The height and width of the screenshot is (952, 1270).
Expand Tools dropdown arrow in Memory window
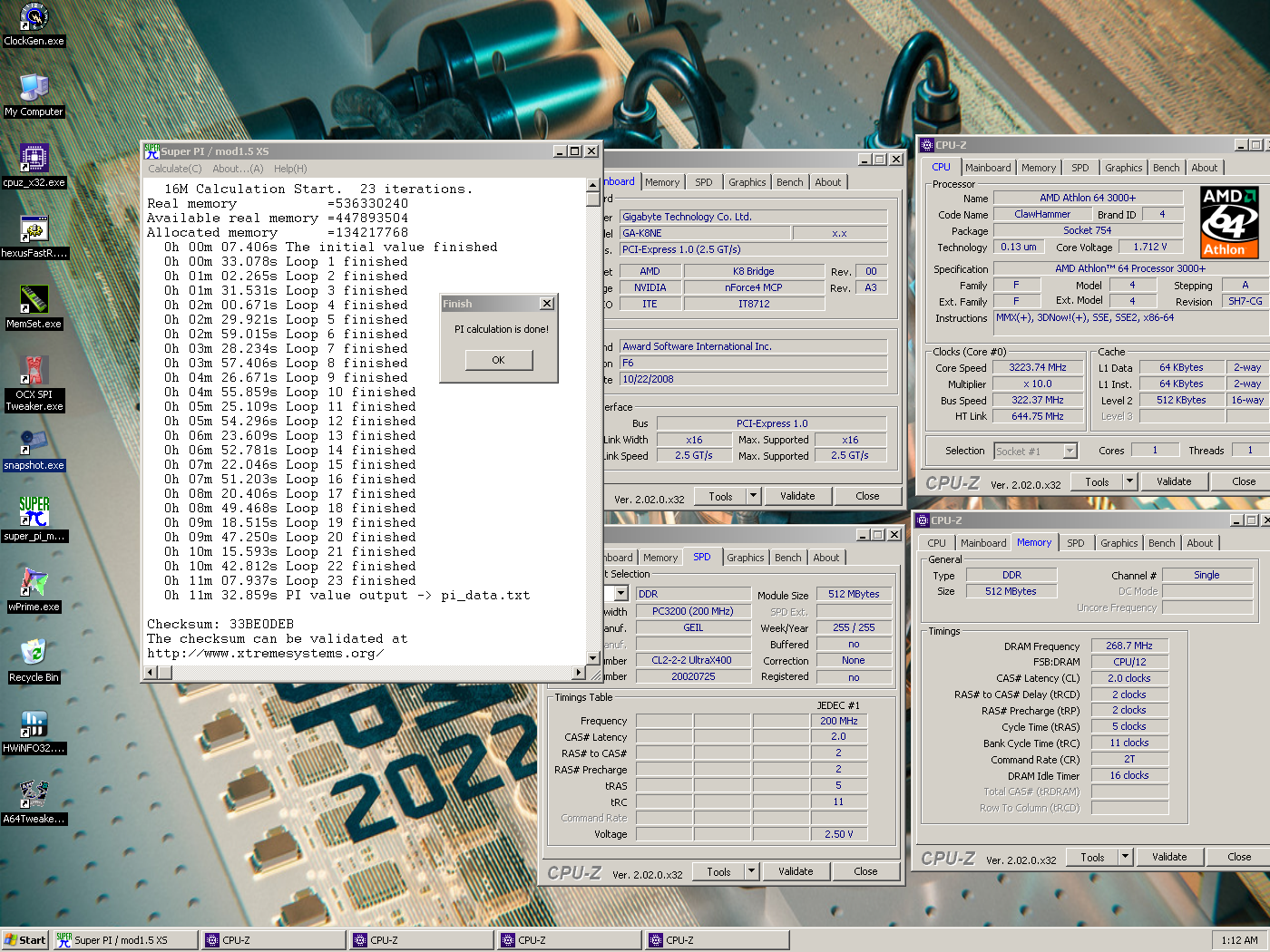pyautogui.click(x=1125, y=857)
